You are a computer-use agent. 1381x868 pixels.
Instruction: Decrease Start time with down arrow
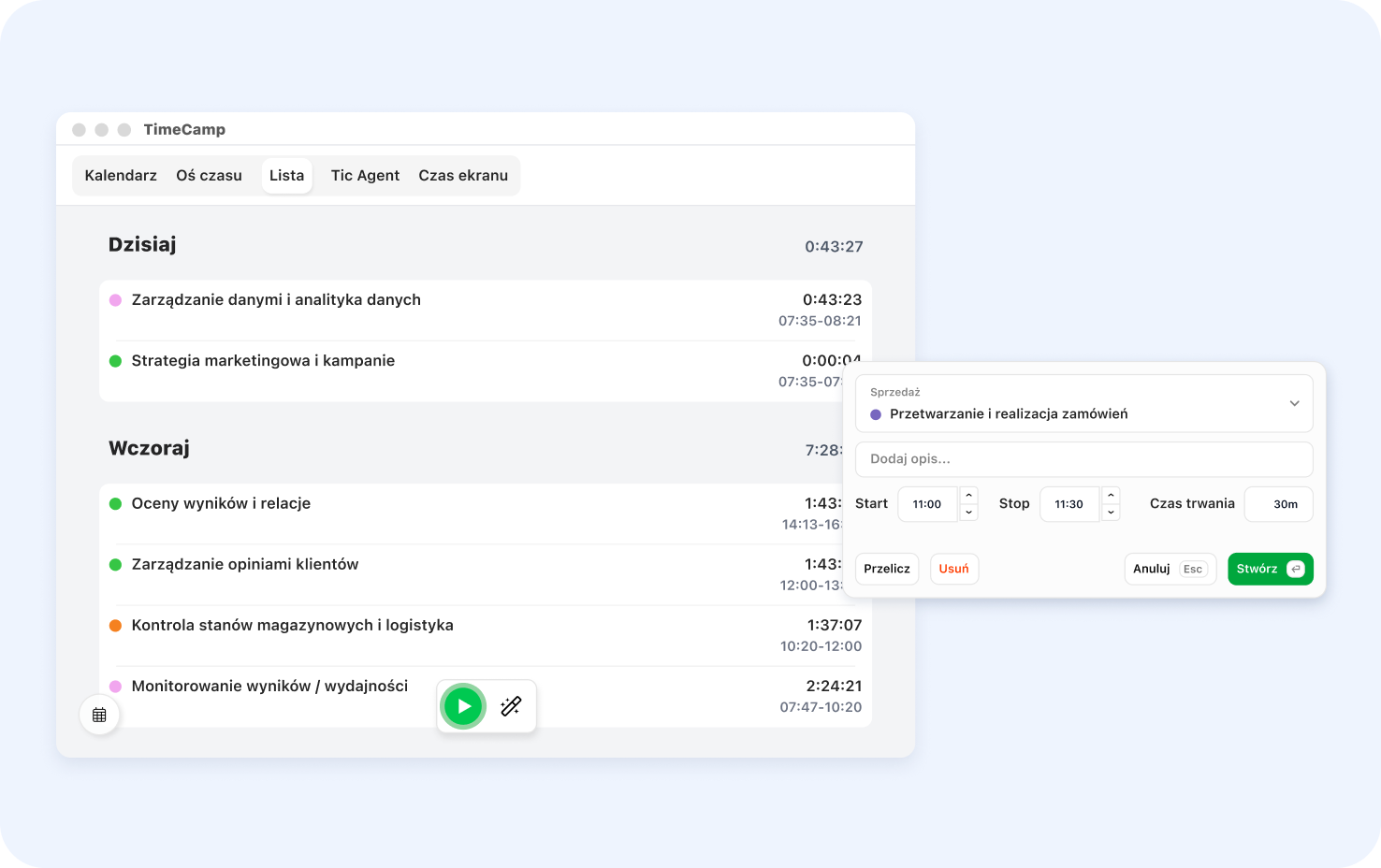coord(969,513)
